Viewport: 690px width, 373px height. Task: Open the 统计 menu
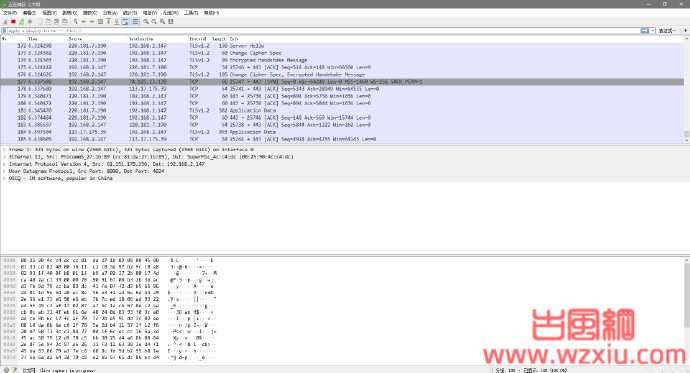coord(130,13)
